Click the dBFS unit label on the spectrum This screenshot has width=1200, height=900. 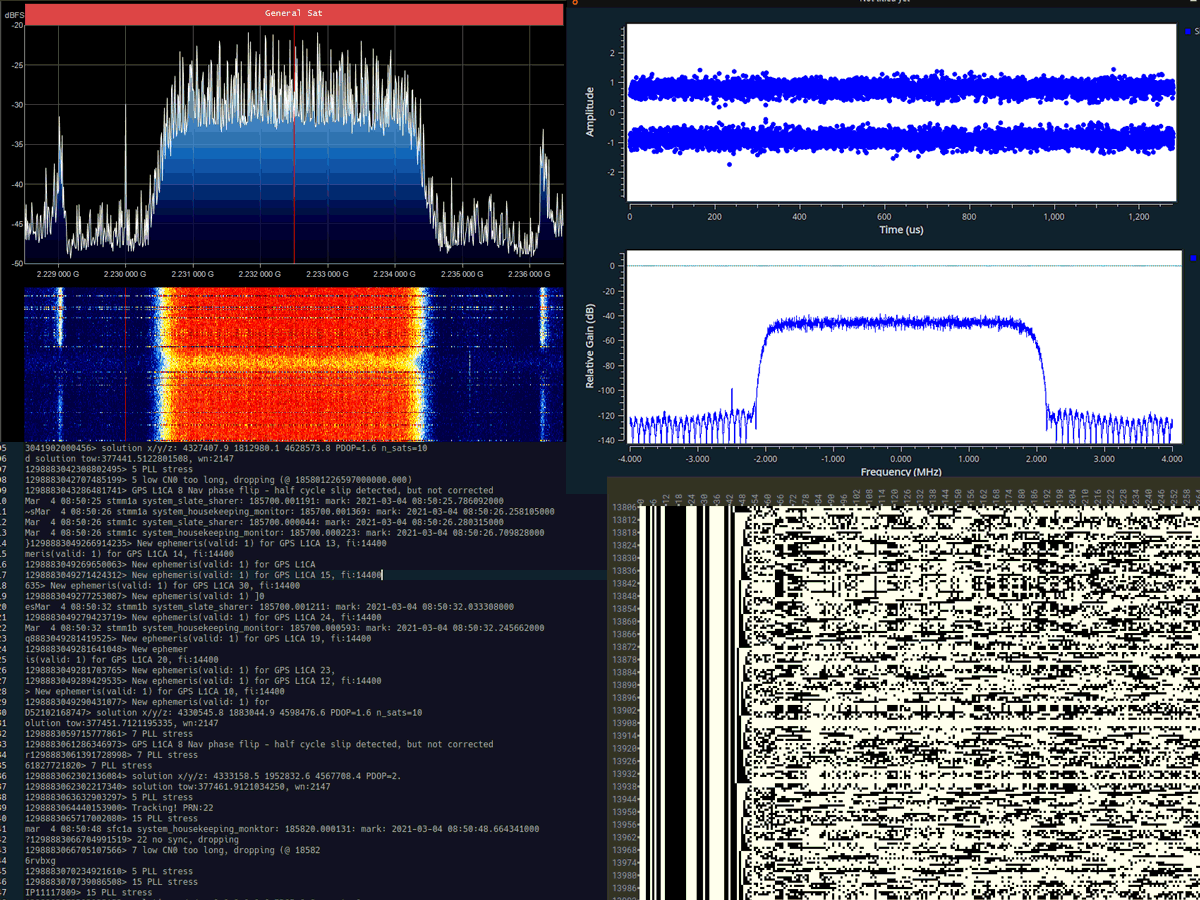click(x=13, y=14)
